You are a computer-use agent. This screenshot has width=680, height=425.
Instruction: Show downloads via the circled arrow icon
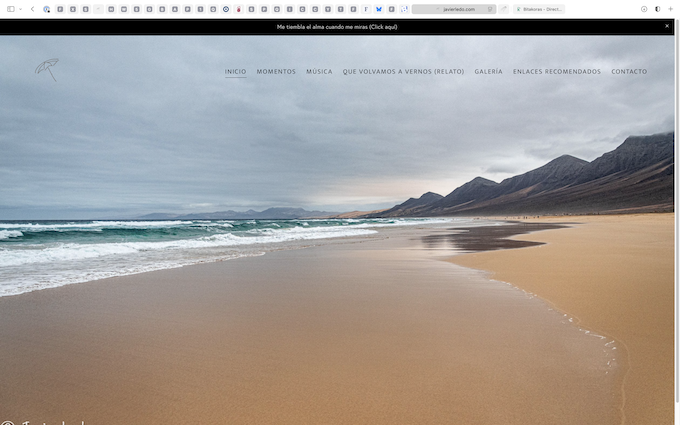(644, 9)
